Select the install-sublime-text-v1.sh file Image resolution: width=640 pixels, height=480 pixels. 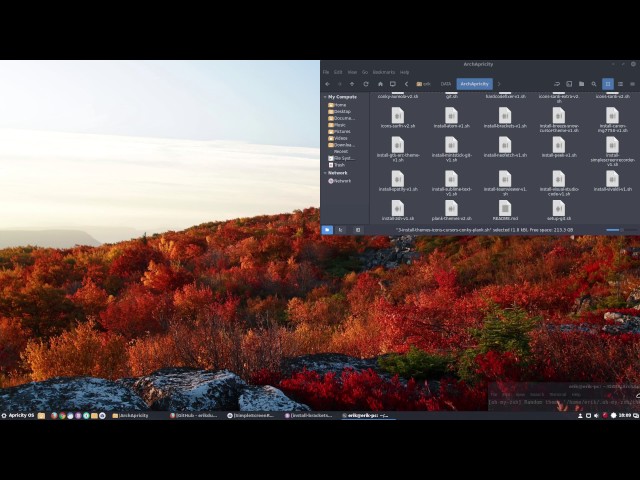[451, 183]
